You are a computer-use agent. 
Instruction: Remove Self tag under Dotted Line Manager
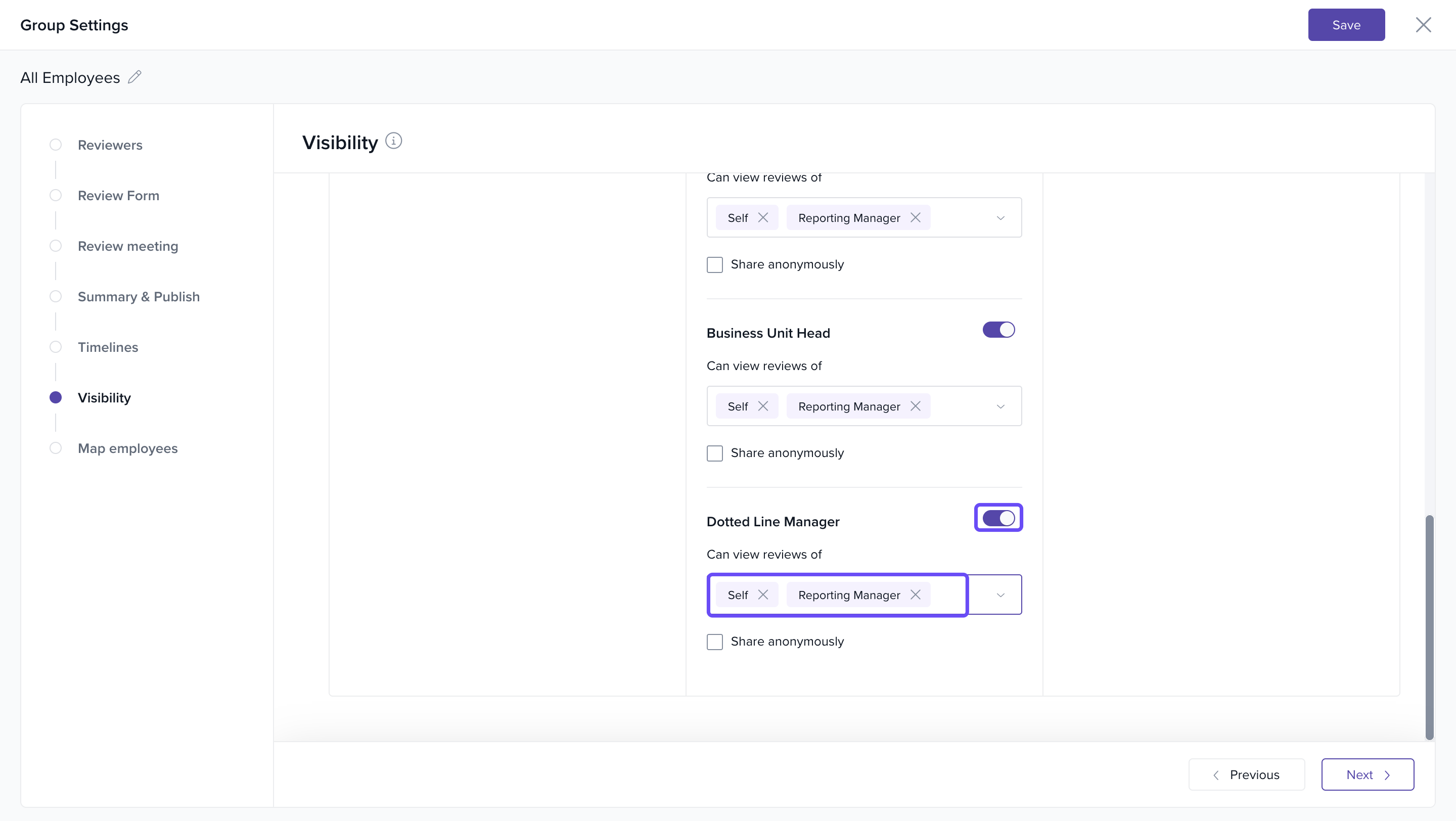tap(763, 595)
